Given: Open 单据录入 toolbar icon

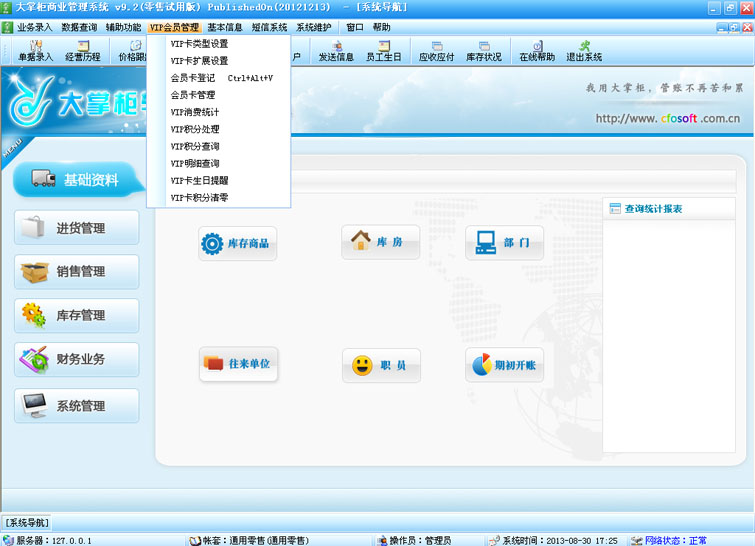Looking at the screenshot, I should (x=35, y=51).
